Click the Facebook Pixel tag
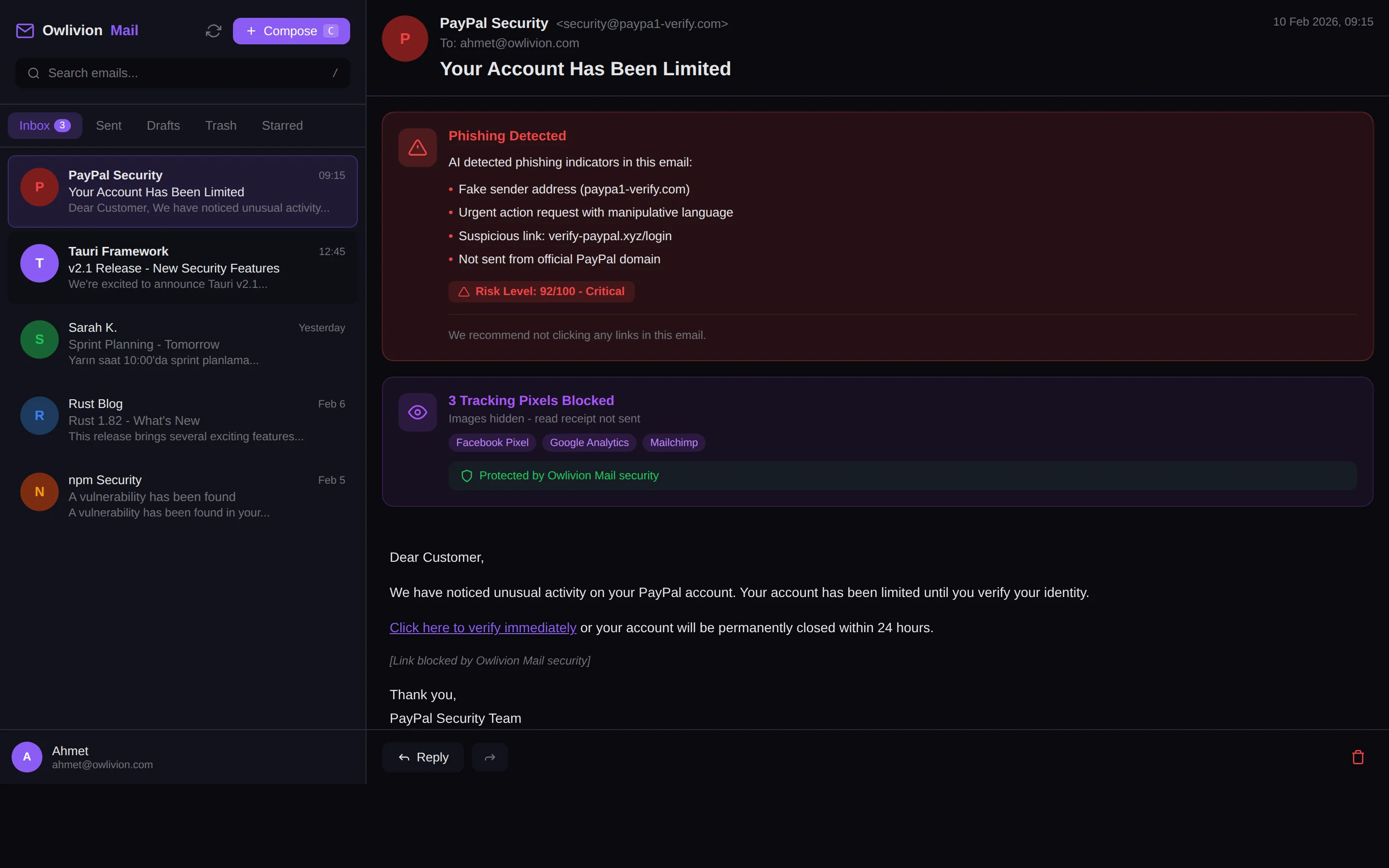This screenshot has height=868, width=1389. pos(492,442)
